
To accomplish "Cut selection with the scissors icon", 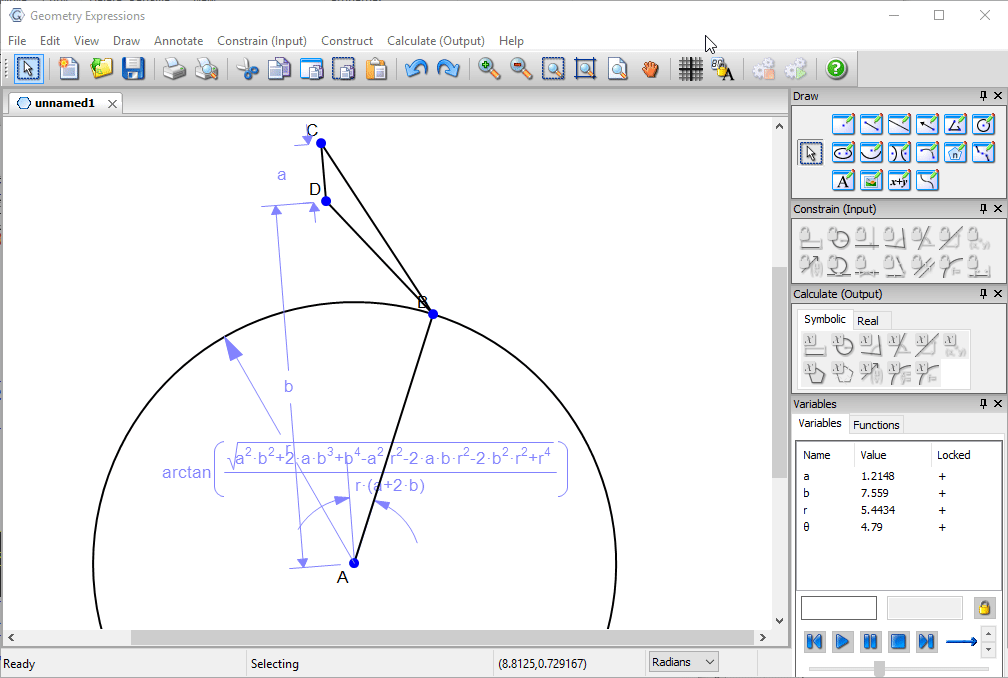I will [x=248, y=69].
